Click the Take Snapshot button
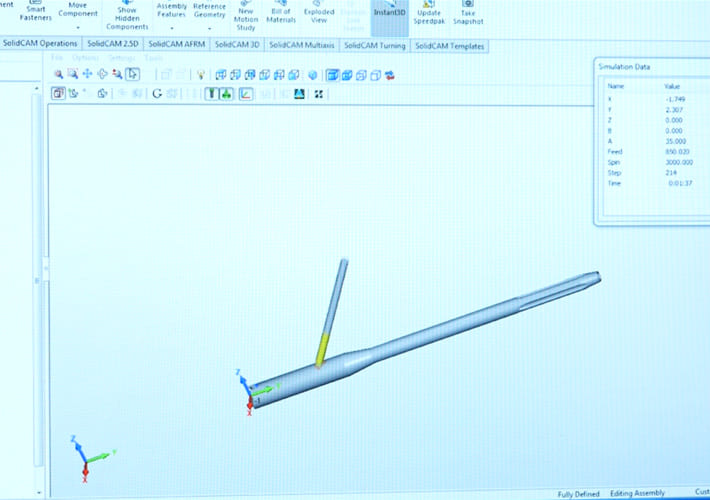This screenshot has height=500, width=710. click(468, 14)
